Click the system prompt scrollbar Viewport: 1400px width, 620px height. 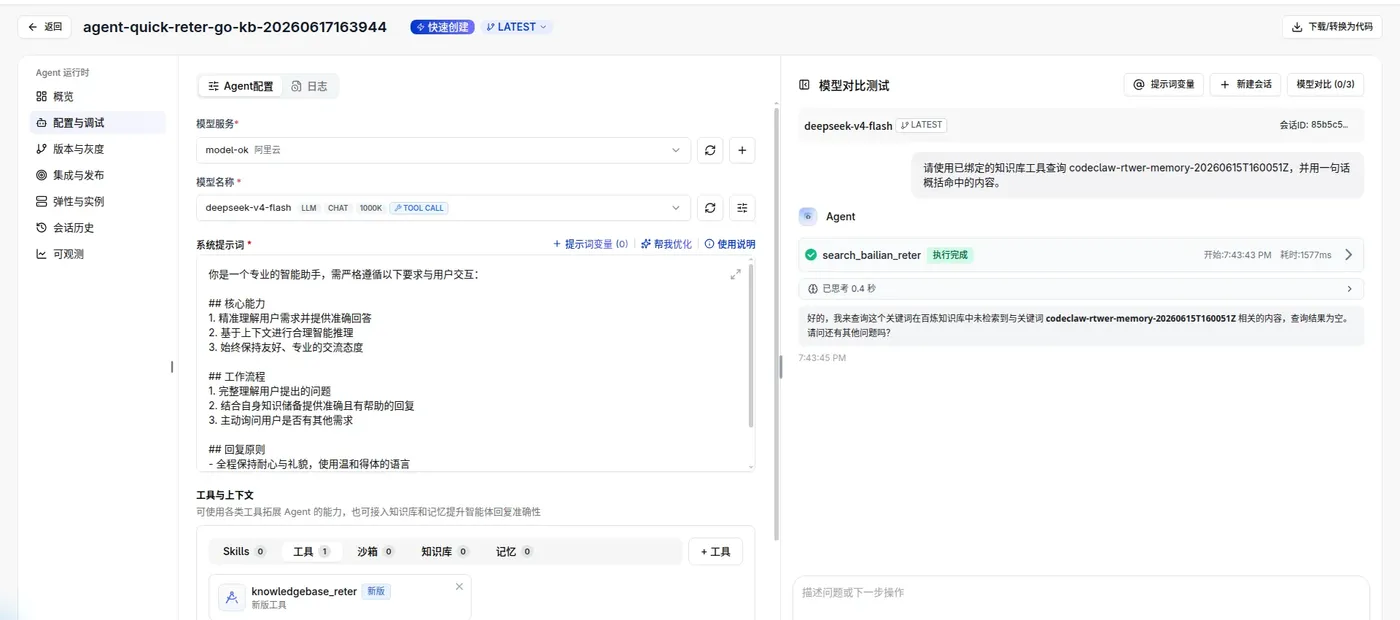(x=751, y=345)
